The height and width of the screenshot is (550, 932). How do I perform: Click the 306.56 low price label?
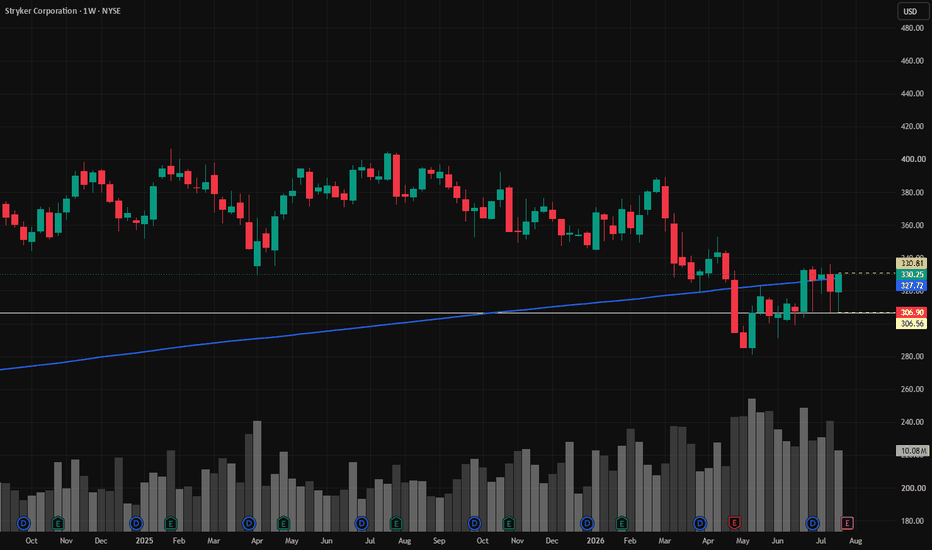(x=912, y=323)
